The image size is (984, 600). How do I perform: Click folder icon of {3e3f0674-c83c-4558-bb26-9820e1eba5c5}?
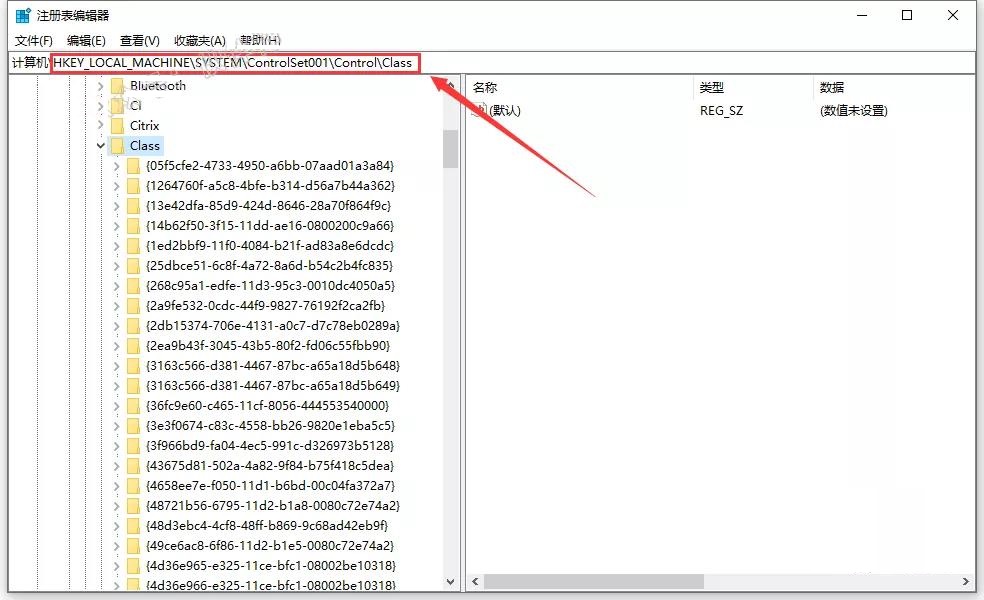[x=133, y=426]
